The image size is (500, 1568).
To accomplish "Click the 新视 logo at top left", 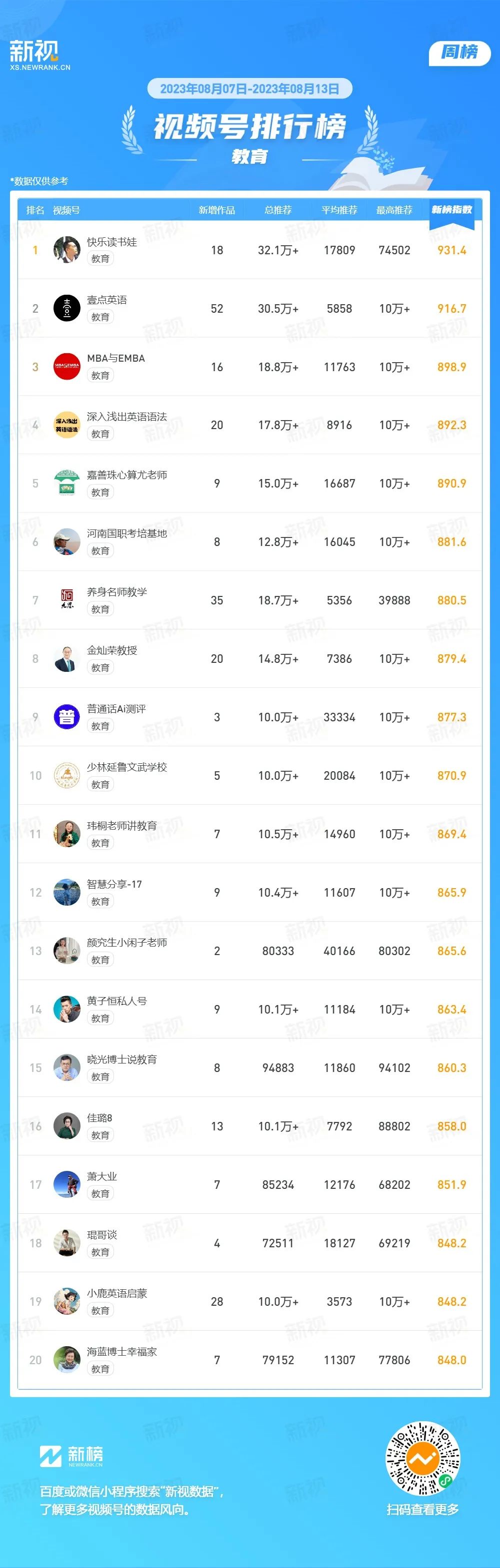I will tap(39, 55).
